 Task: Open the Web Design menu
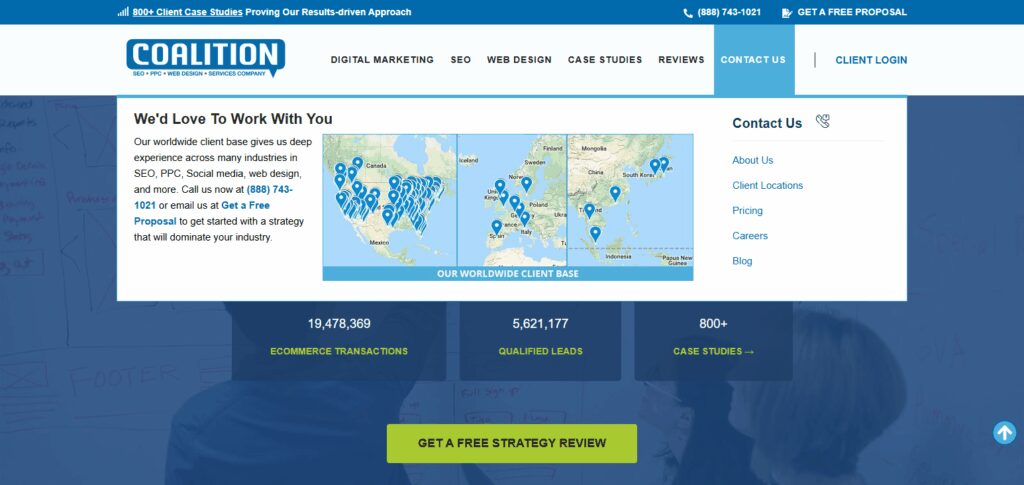519,59
